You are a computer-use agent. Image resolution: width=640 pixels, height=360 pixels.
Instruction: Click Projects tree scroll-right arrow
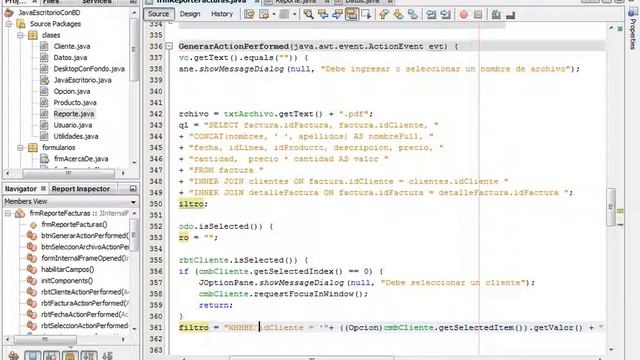(x=123, y=173)
